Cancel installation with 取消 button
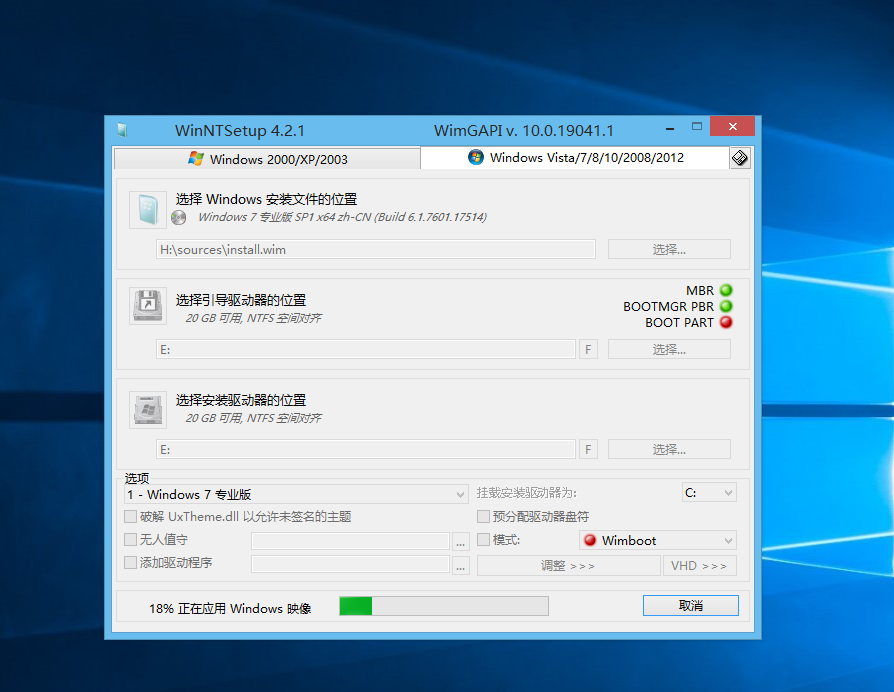Image resolution: width=894 pixels, height=692 pixels. click(x=690, y=605)
